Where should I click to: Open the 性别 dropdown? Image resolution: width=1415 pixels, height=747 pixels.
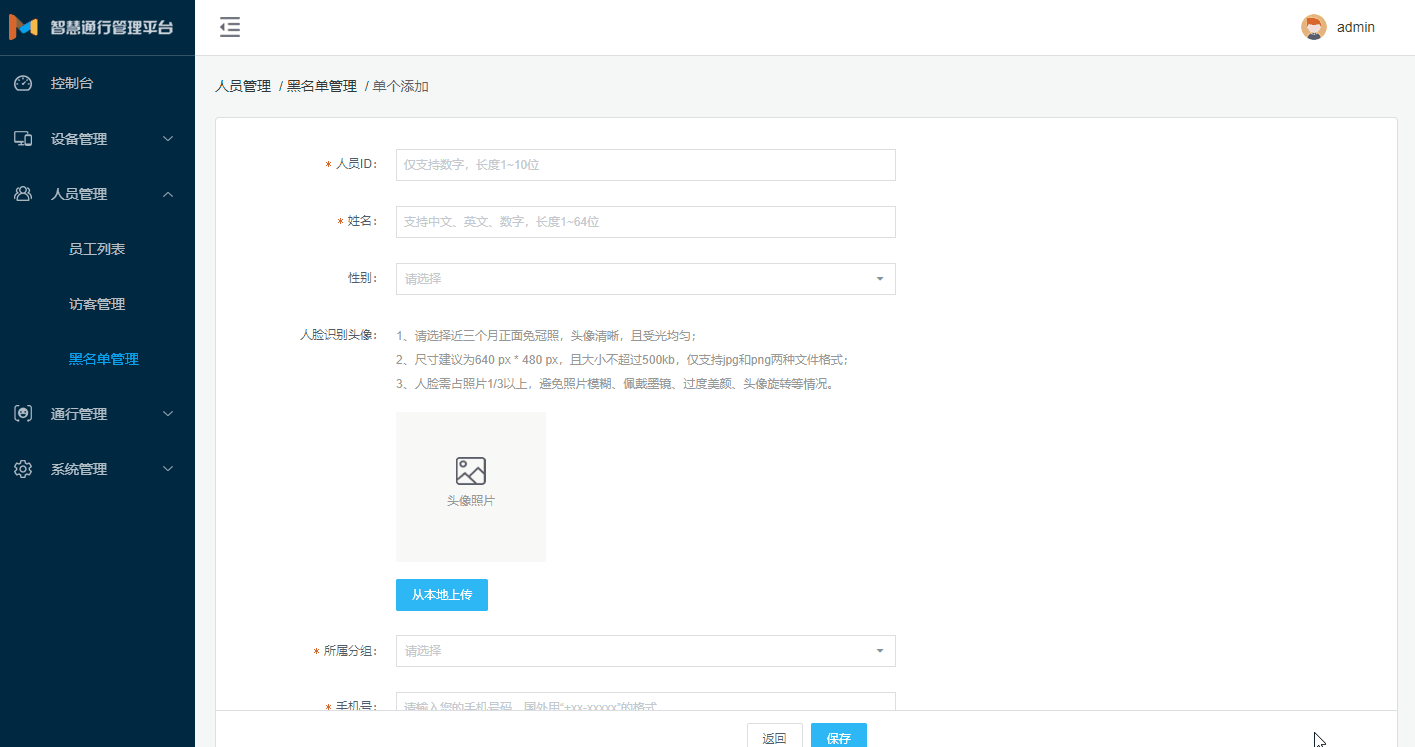[645, 279]
